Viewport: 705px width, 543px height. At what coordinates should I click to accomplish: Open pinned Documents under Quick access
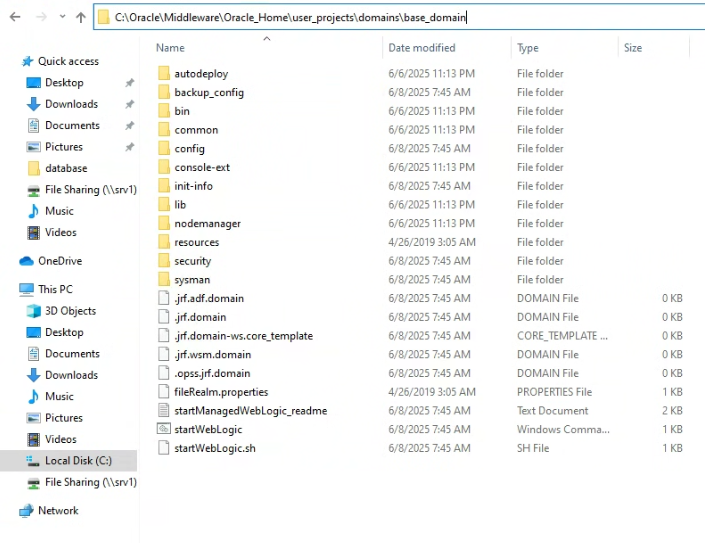click(x=72, y=125)
